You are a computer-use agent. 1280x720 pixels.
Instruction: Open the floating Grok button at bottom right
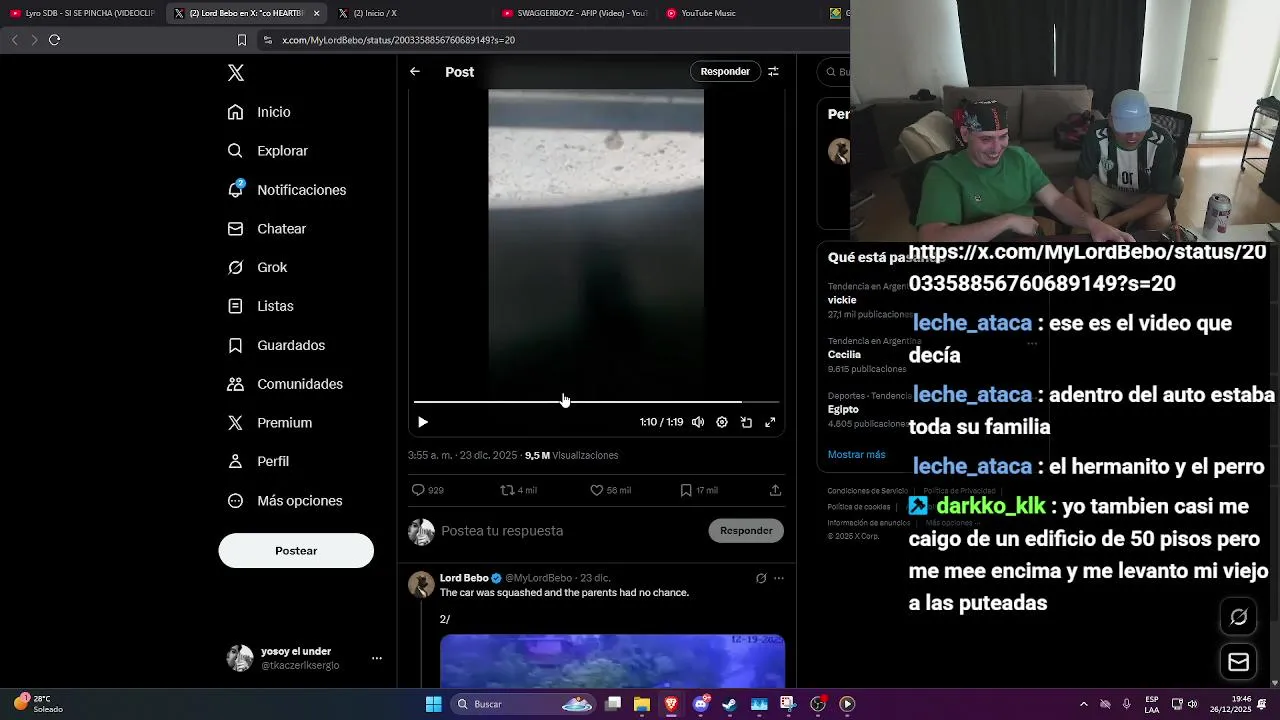(1239, 617)
